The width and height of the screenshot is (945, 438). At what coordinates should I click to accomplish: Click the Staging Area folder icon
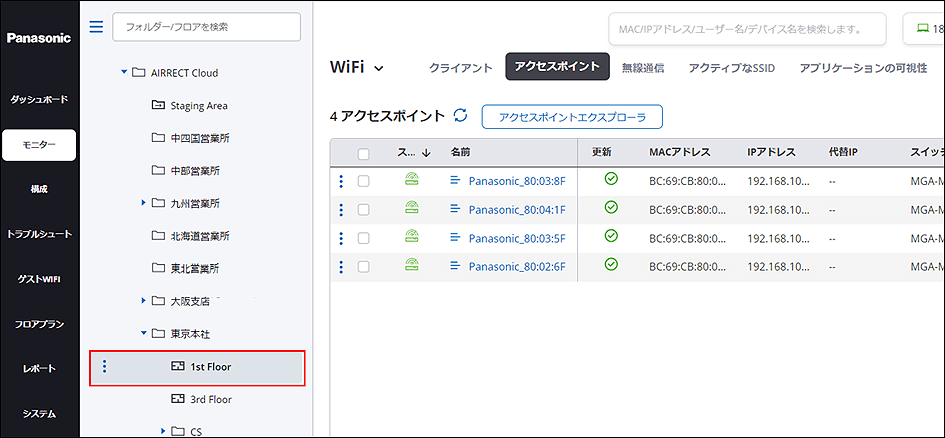point(157,105)
